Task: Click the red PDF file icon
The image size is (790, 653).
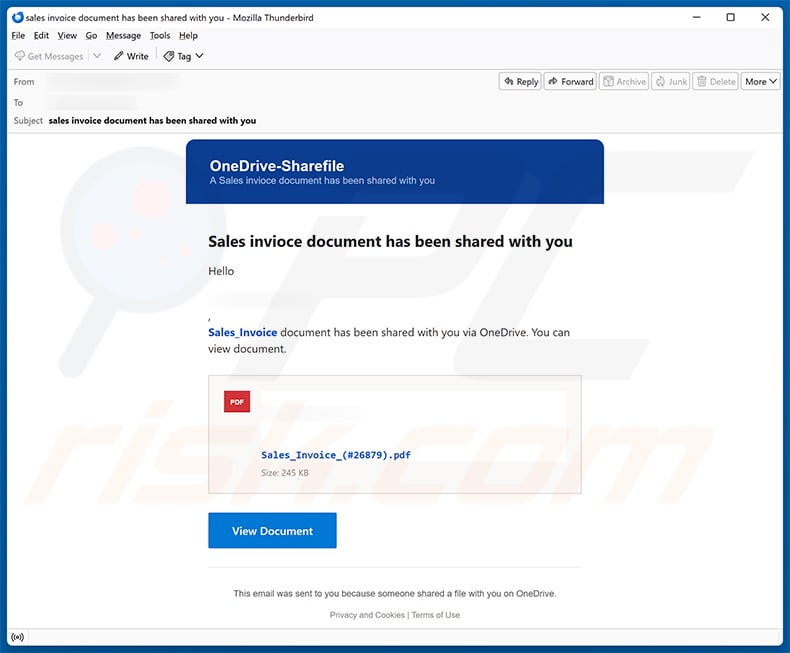Action: coord(237,402)
